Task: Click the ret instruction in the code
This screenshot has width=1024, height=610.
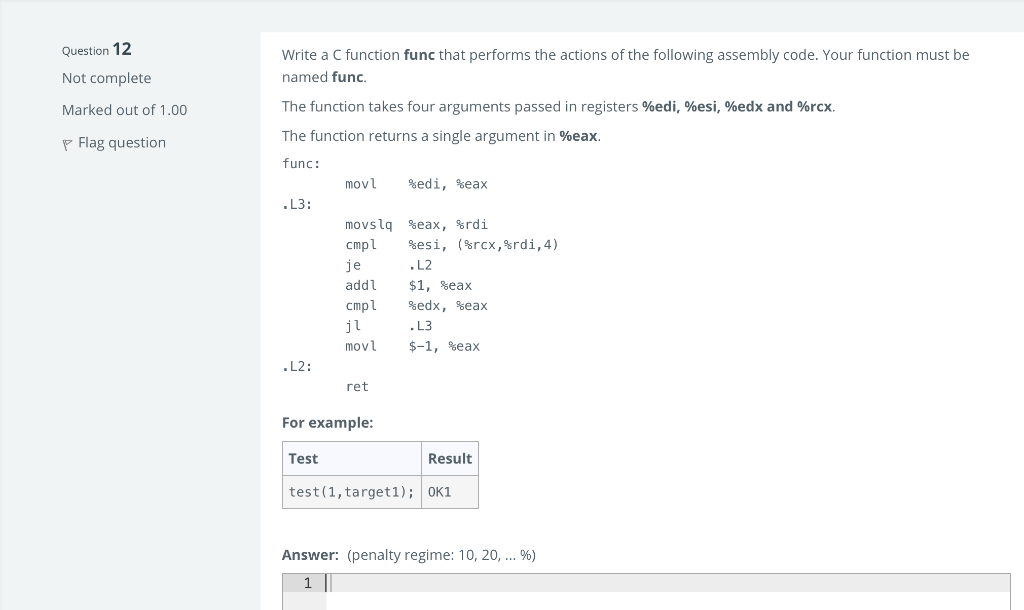Action: [356, 386]
